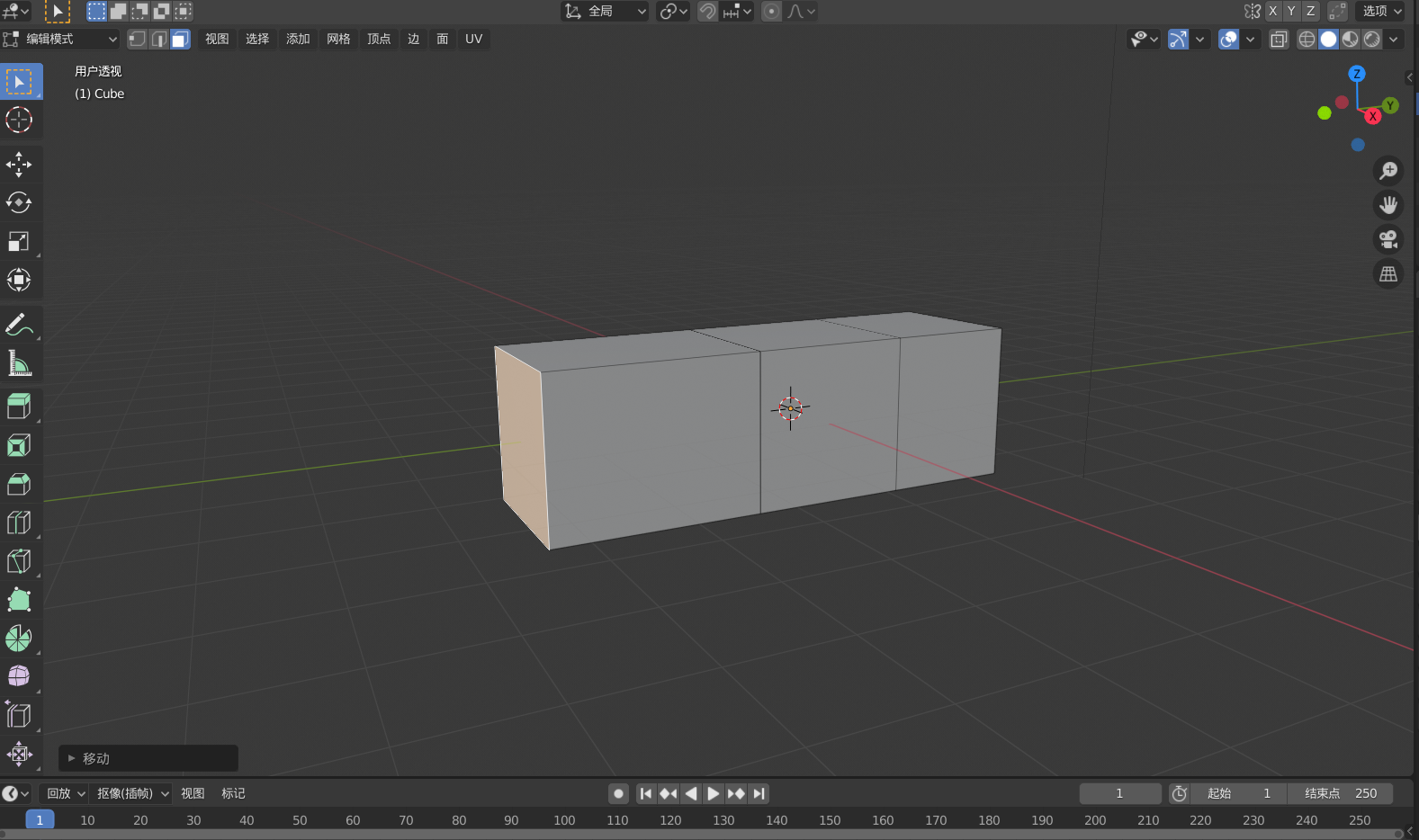Image resolution: width=1419 pixels, height=840 pixels.
Task: Enable vertex select mode
Action: pos(137,39)
